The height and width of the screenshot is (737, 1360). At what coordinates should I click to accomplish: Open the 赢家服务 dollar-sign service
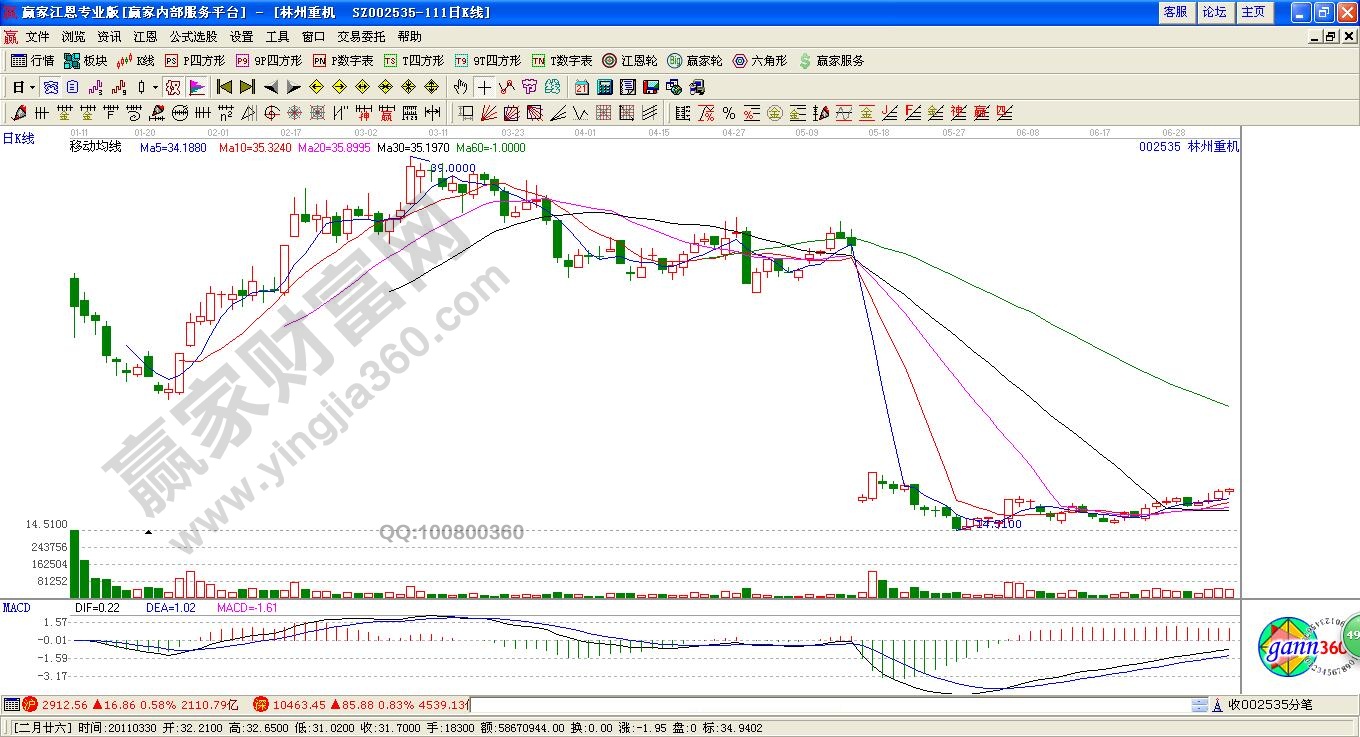click(831, 61)
